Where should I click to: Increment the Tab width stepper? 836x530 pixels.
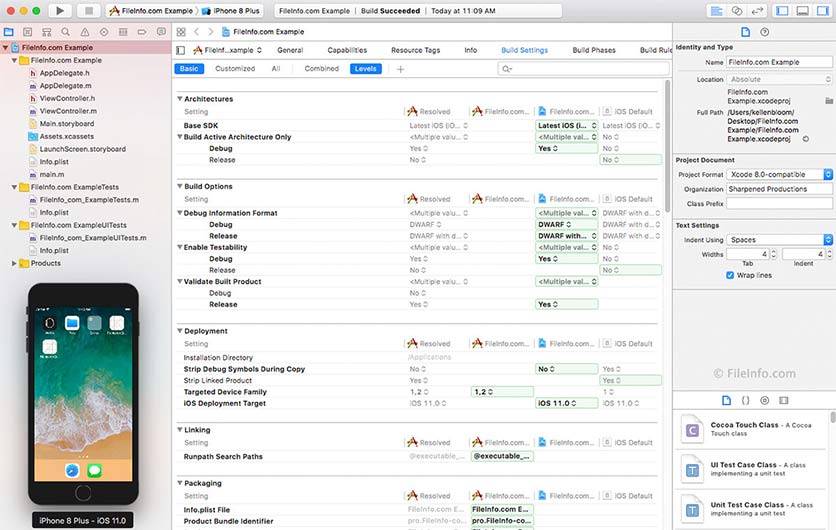point(772,251)
